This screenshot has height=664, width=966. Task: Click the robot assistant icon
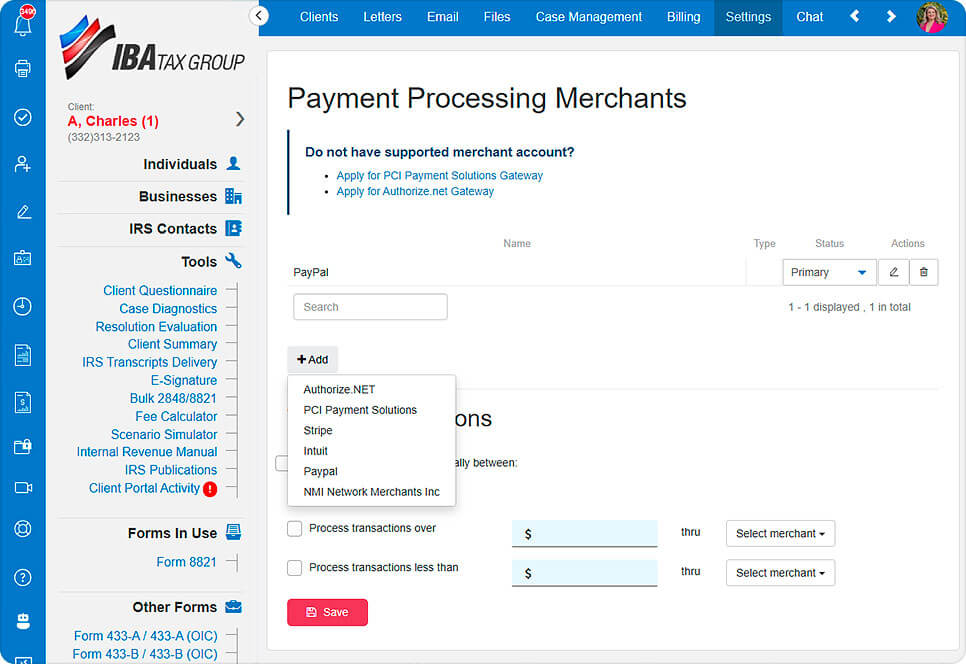pyautogui.click(x=23, y=621)
